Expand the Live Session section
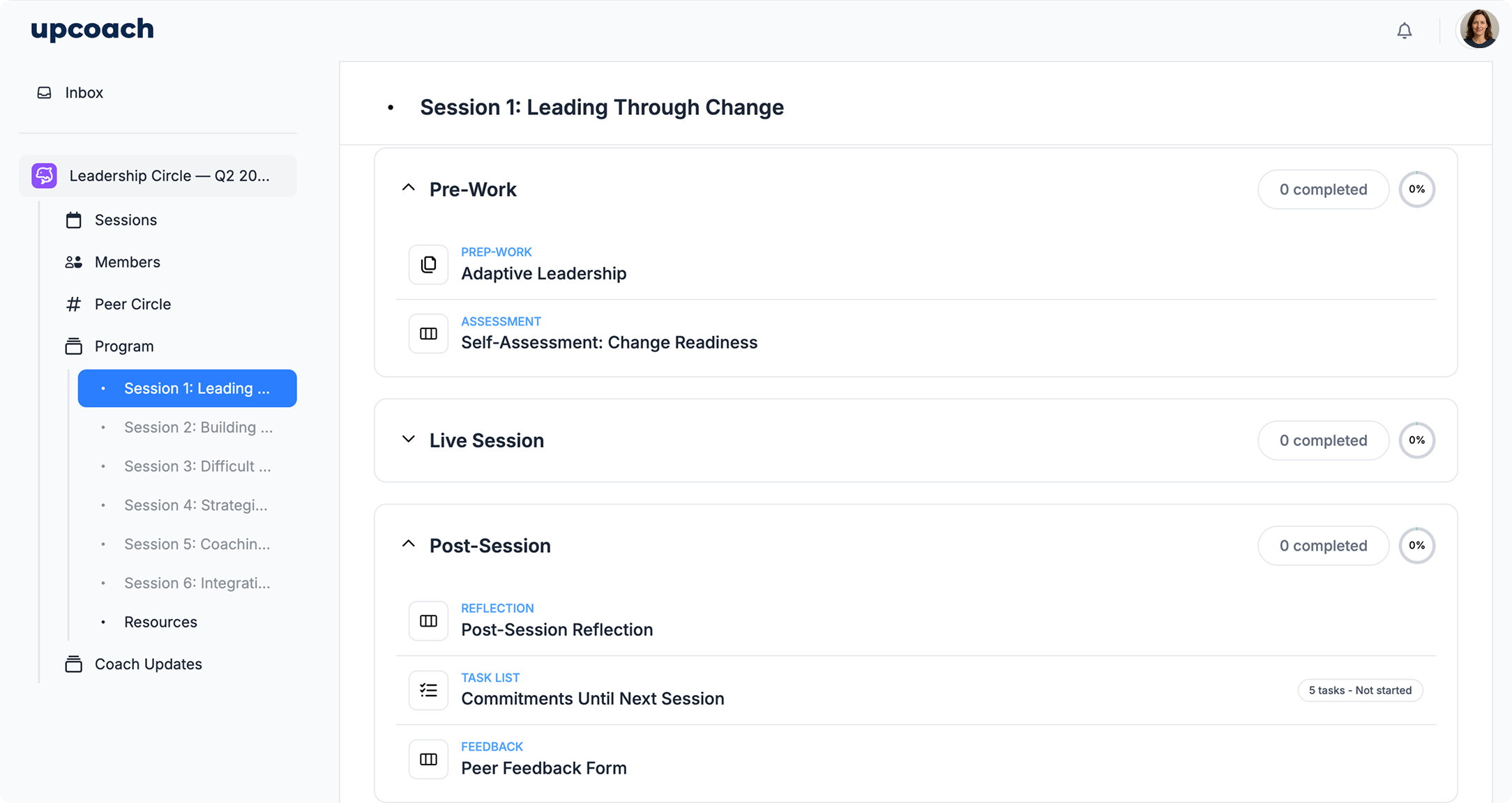Viewport: 1512px width, 803px height. (x=408, y=439)
